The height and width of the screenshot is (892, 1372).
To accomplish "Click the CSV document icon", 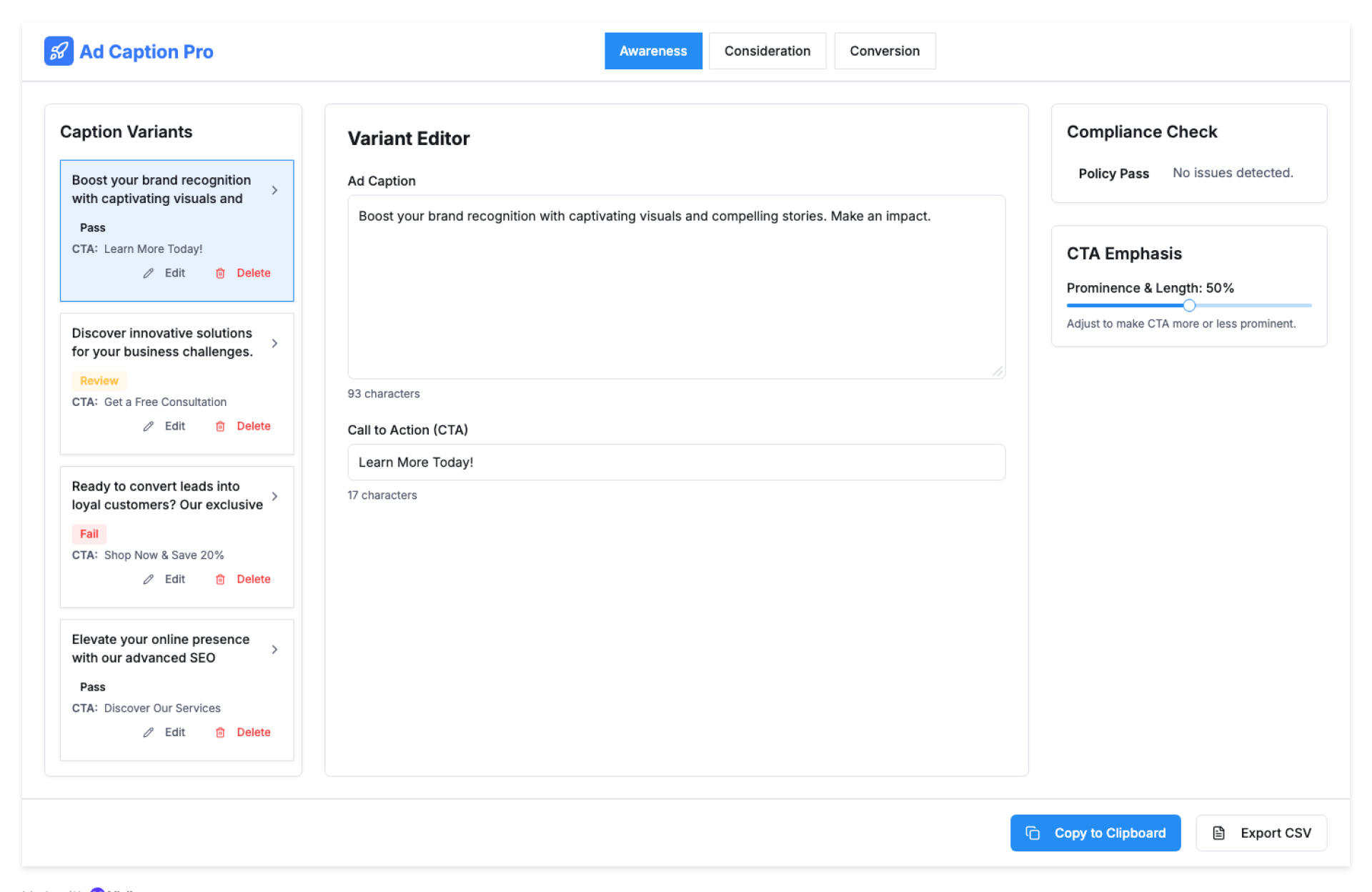I will [1219, 833].
